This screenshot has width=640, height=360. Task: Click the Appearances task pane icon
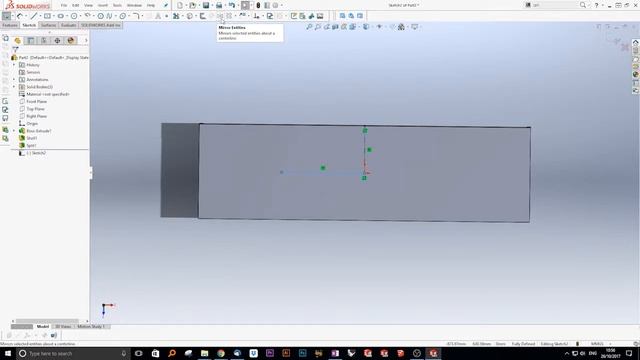pyautogui.click(x=636, y=75)
